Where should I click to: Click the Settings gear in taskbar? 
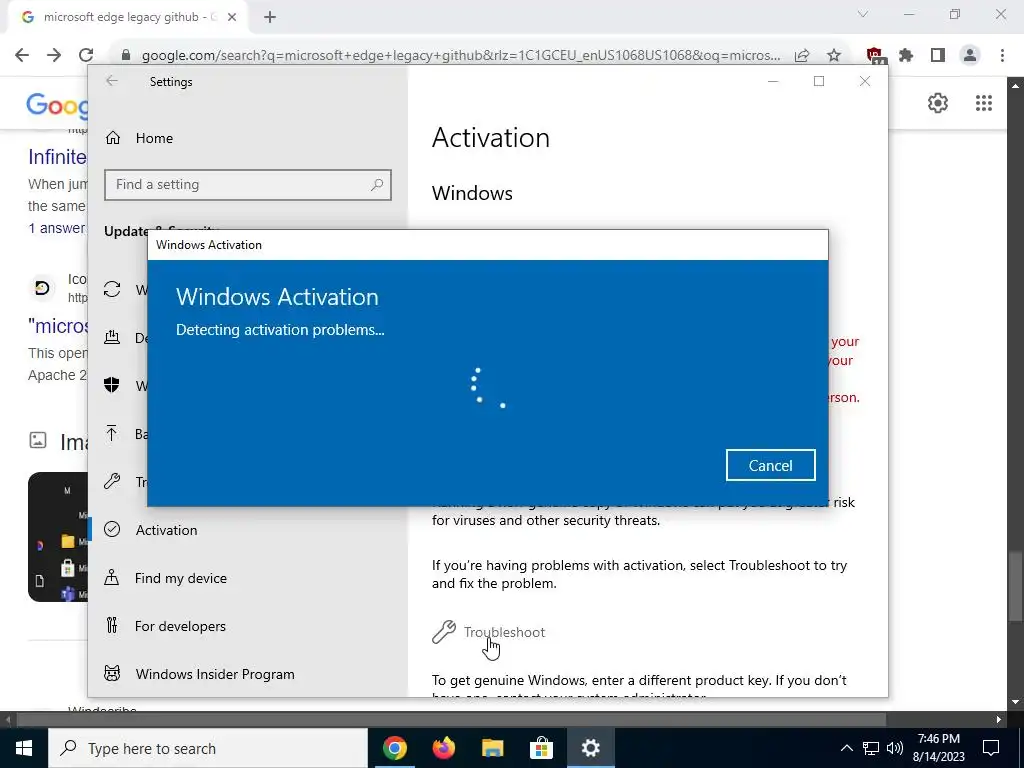pyautogui.click(x=590, y=748)
